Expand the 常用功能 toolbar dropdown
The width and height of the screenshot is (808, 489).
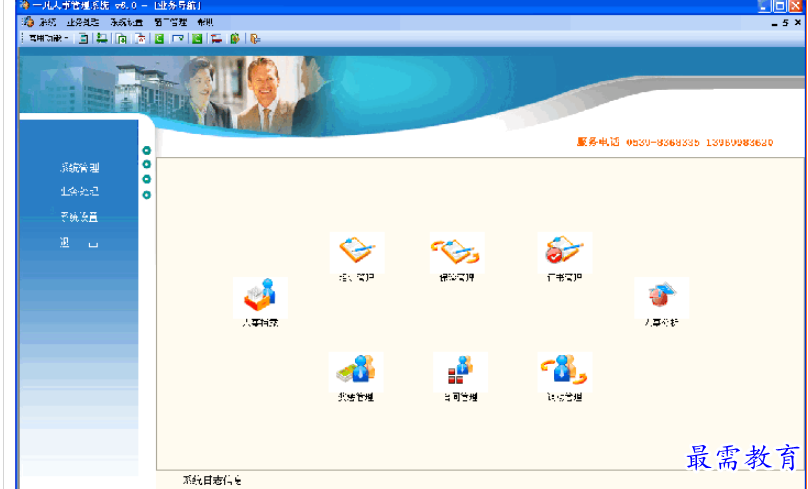pos(48,39)
